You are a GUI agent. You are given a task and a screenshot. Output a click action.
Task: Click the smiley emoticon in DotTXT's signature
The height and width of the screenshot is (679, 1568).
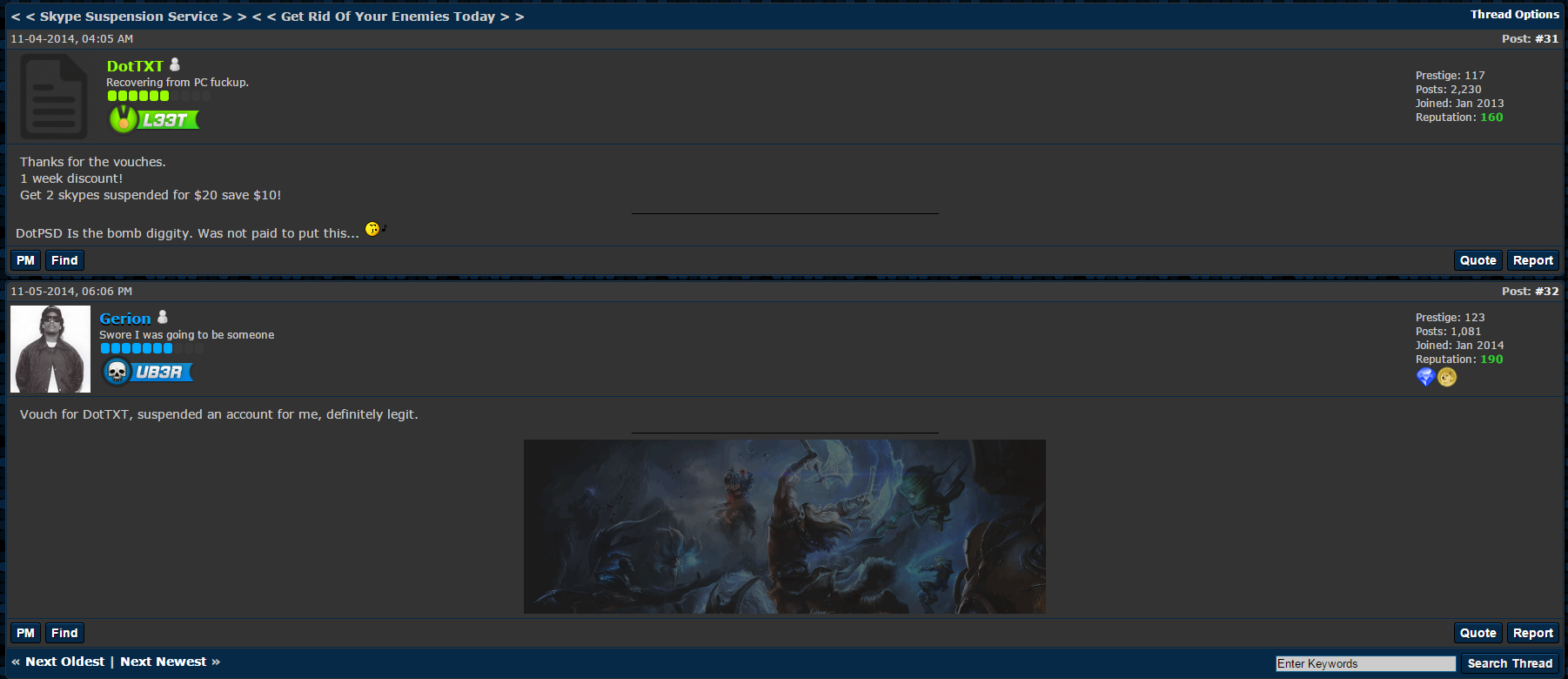pos(374,229)
